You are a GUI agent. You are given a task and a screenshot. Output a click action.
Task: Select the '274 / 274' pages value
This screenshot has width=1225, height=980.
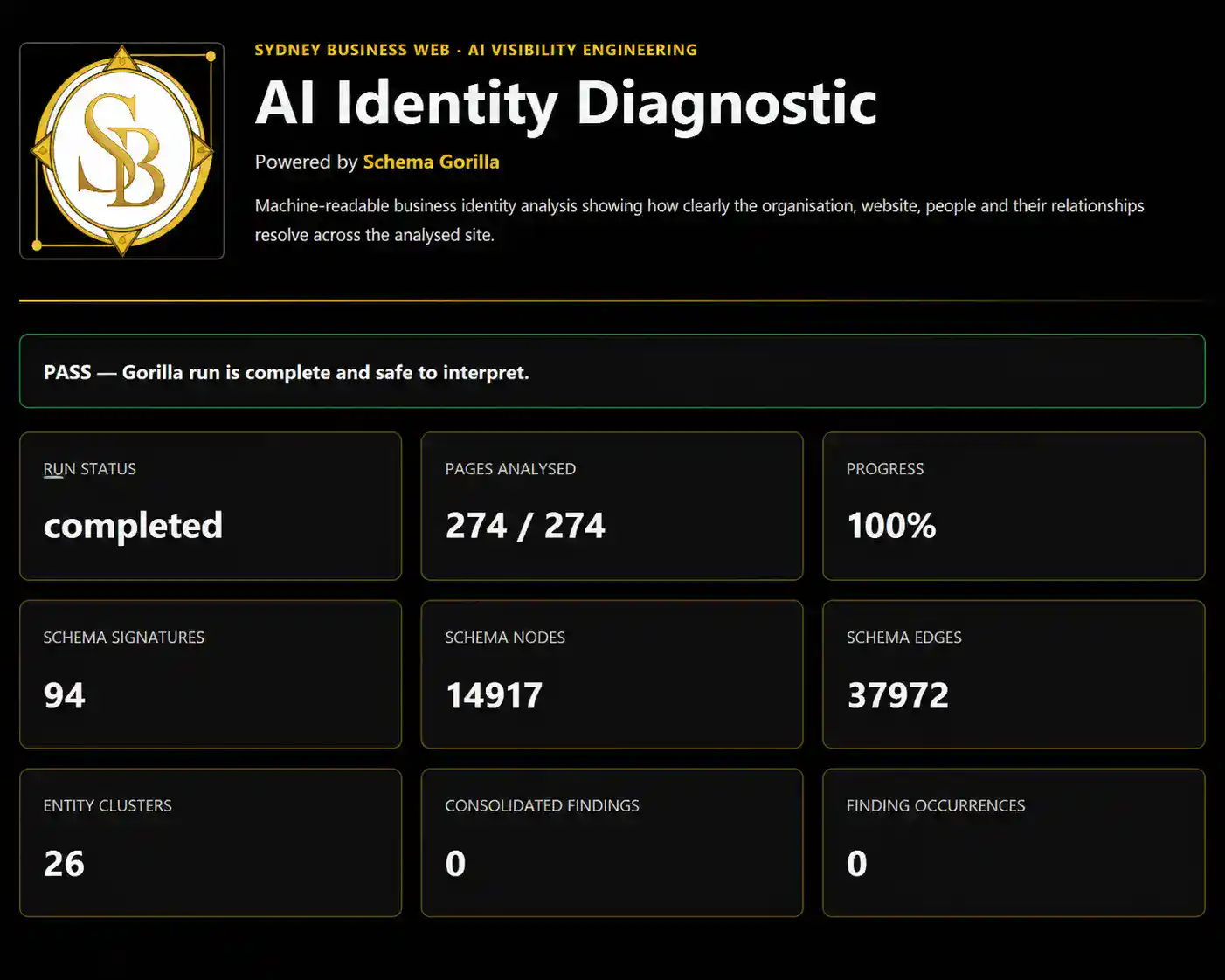click(x=525, y=526)
